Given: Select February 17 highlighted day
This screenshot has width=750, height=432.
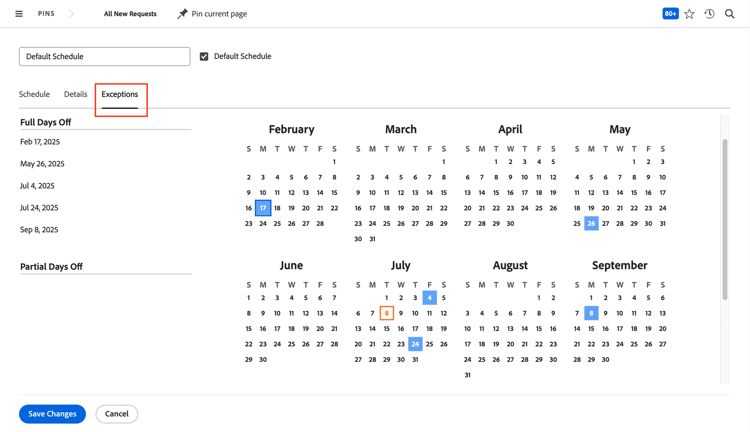Looking at the screenshot, I should click(263, 208).
